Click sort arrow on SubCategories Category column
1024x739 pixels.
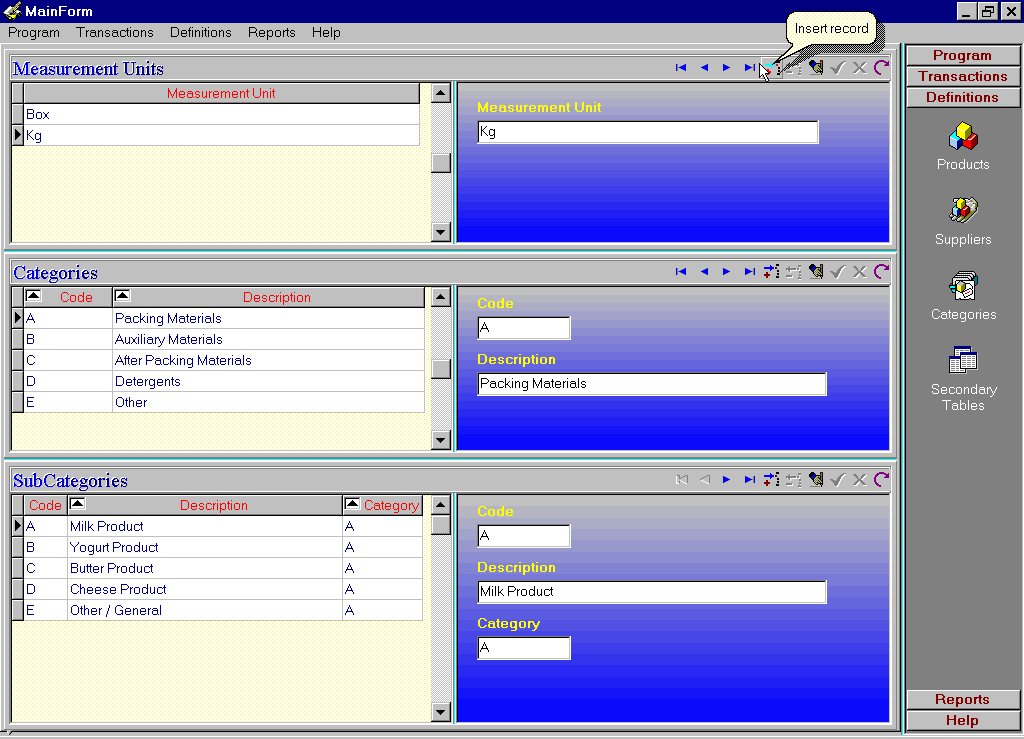click(352, 505)
